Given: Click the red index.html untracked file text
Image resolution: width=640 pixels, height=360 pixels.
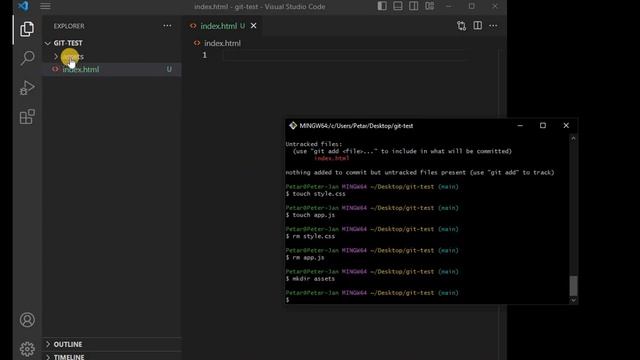Looking at the screenshot, I should coord(331,158).
